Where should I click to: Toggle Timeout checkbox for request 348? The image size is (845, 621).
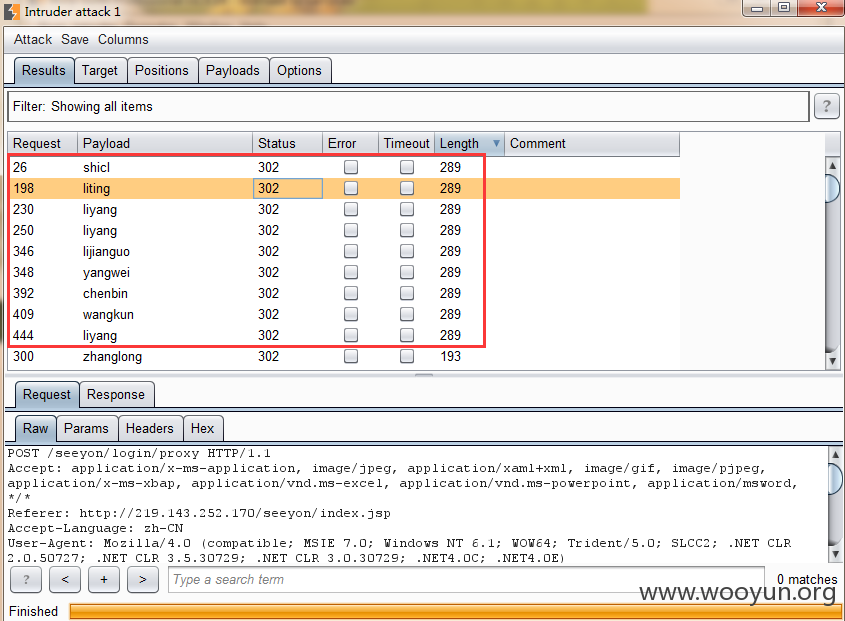tap(407, 272)
